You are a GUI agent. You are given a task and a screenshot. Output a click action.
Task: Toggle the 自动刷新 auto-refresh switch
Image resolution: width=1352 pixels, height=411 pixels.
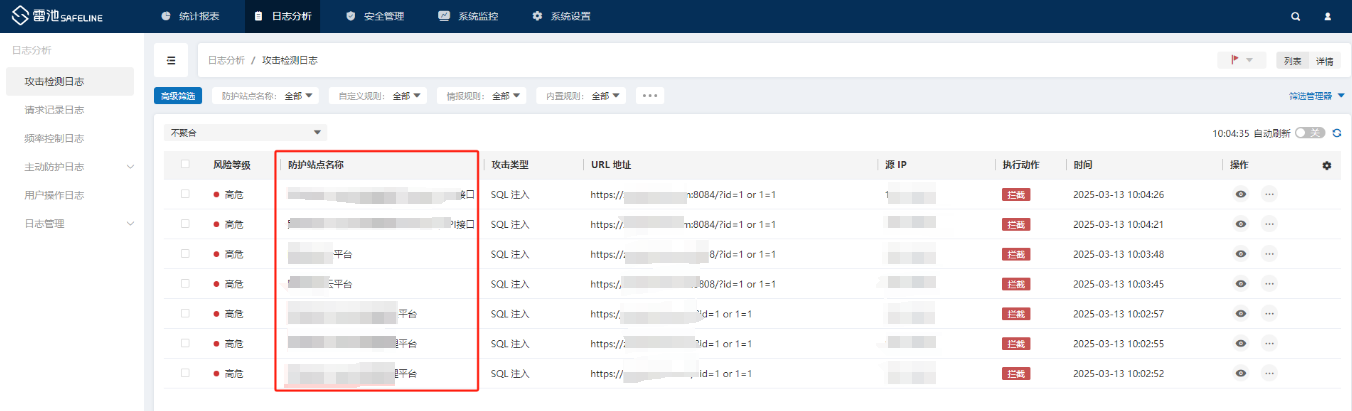[1309, 132]
